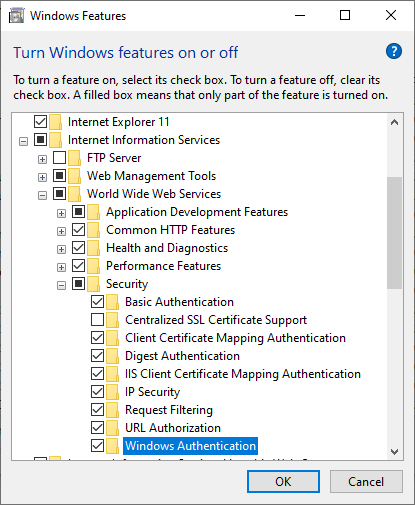Collapse the Internet Information Services node
The image size is (415, 505).
23,141
